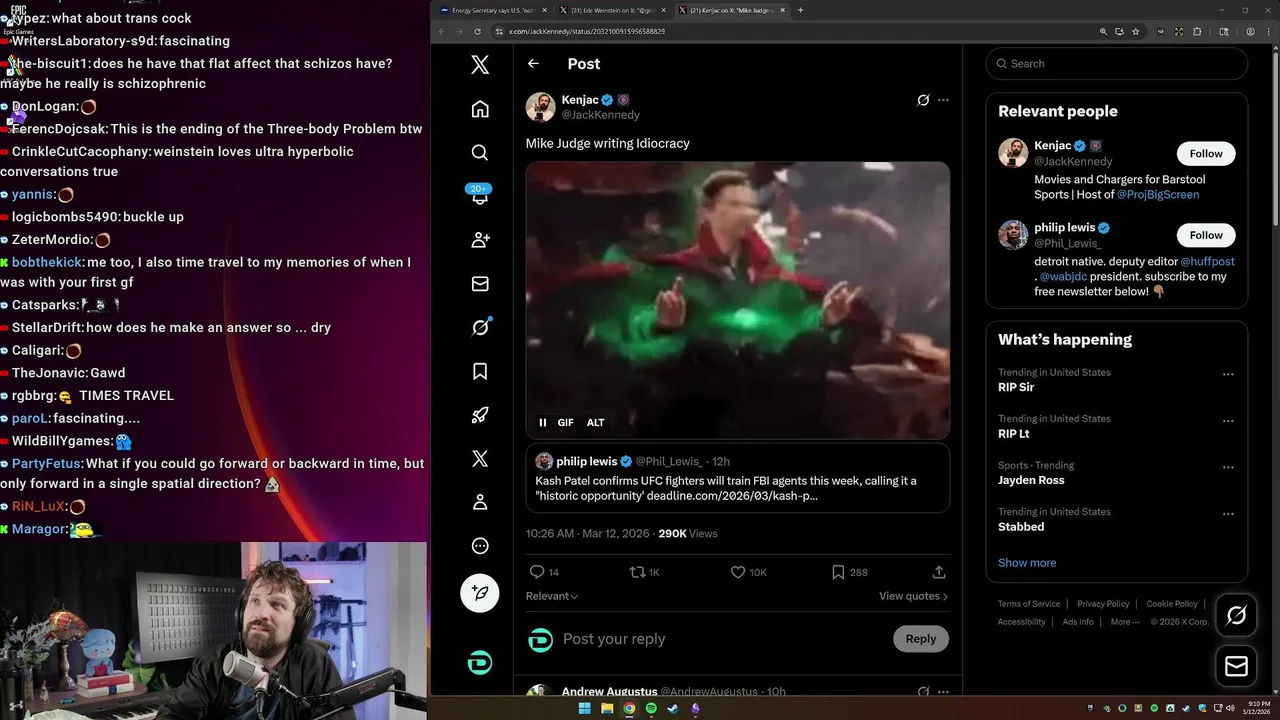This screenshot has height=720, width=1280.
Task: Switch to Energy Secretary browser tab
Action: point(494,10)
